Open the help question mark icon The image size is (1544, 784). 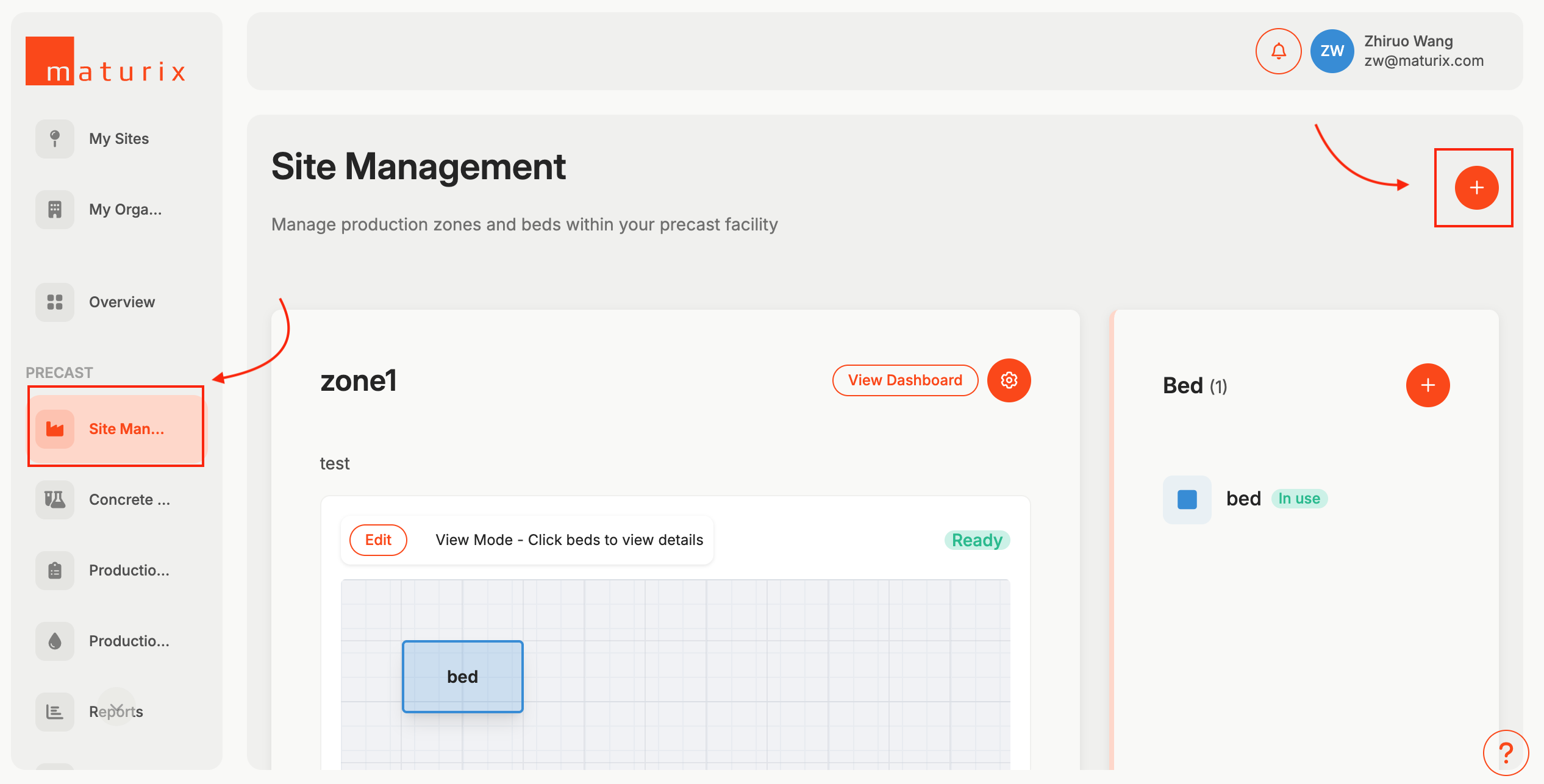pyautogui.click(x=1505, y=752)
